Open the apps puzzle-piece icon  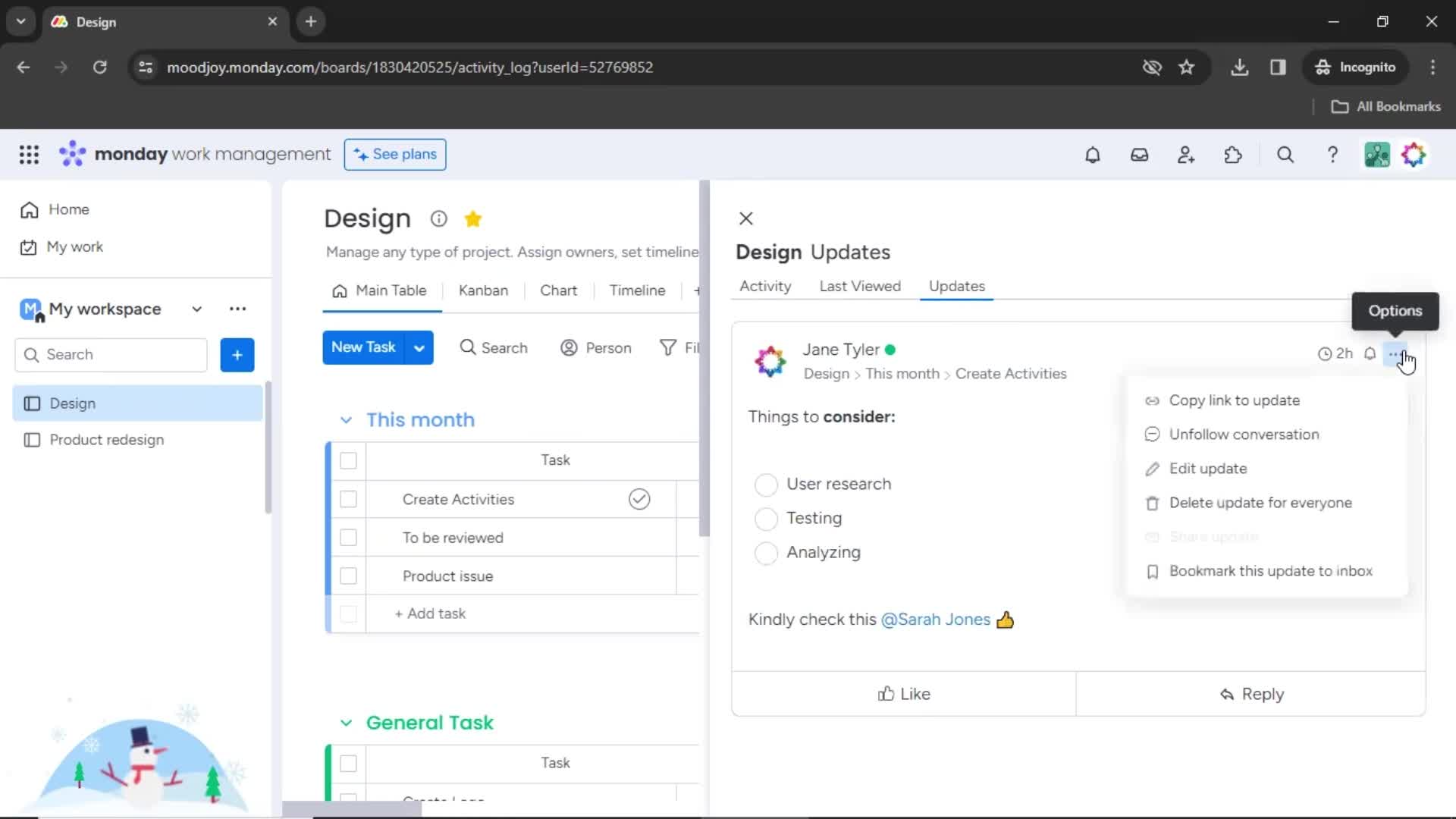click(x=1233, y=155)
